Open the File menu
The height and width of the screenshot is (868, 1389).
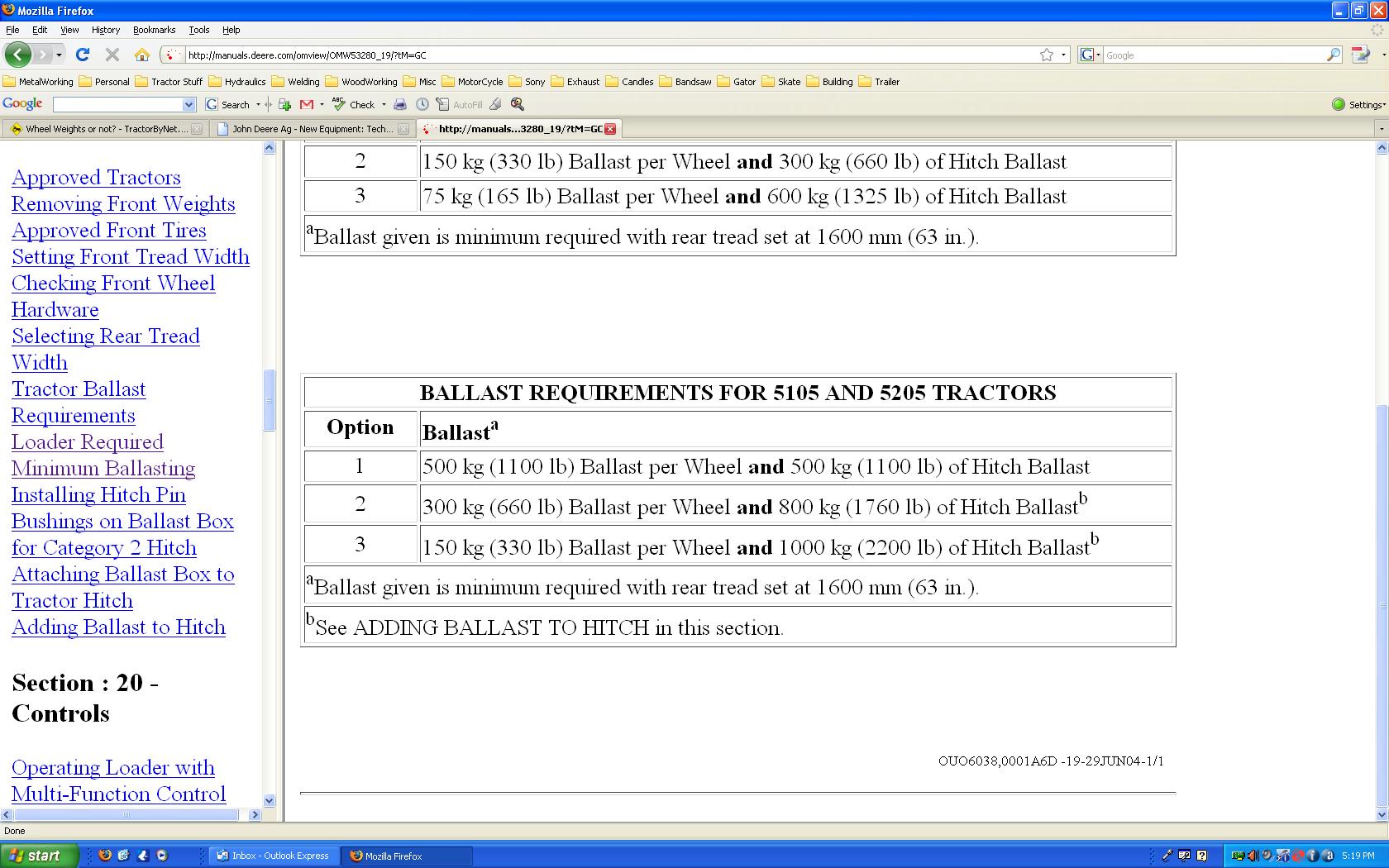pyautogui.click(x=12, y=30)
